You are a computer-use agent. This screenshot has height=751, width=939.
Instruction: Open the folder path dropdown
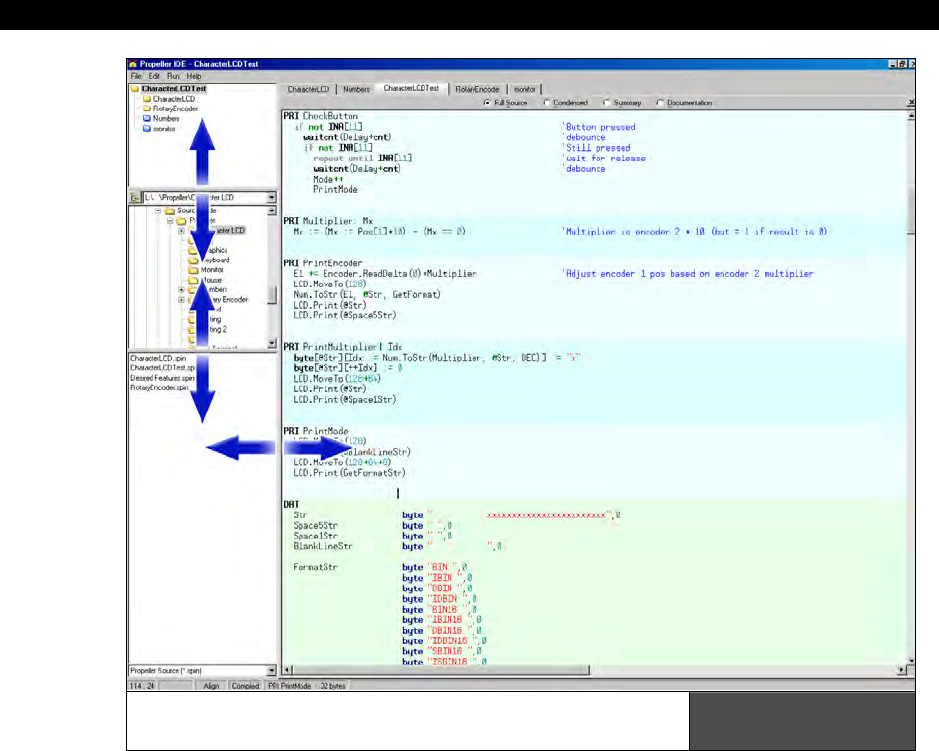point(271,197)
